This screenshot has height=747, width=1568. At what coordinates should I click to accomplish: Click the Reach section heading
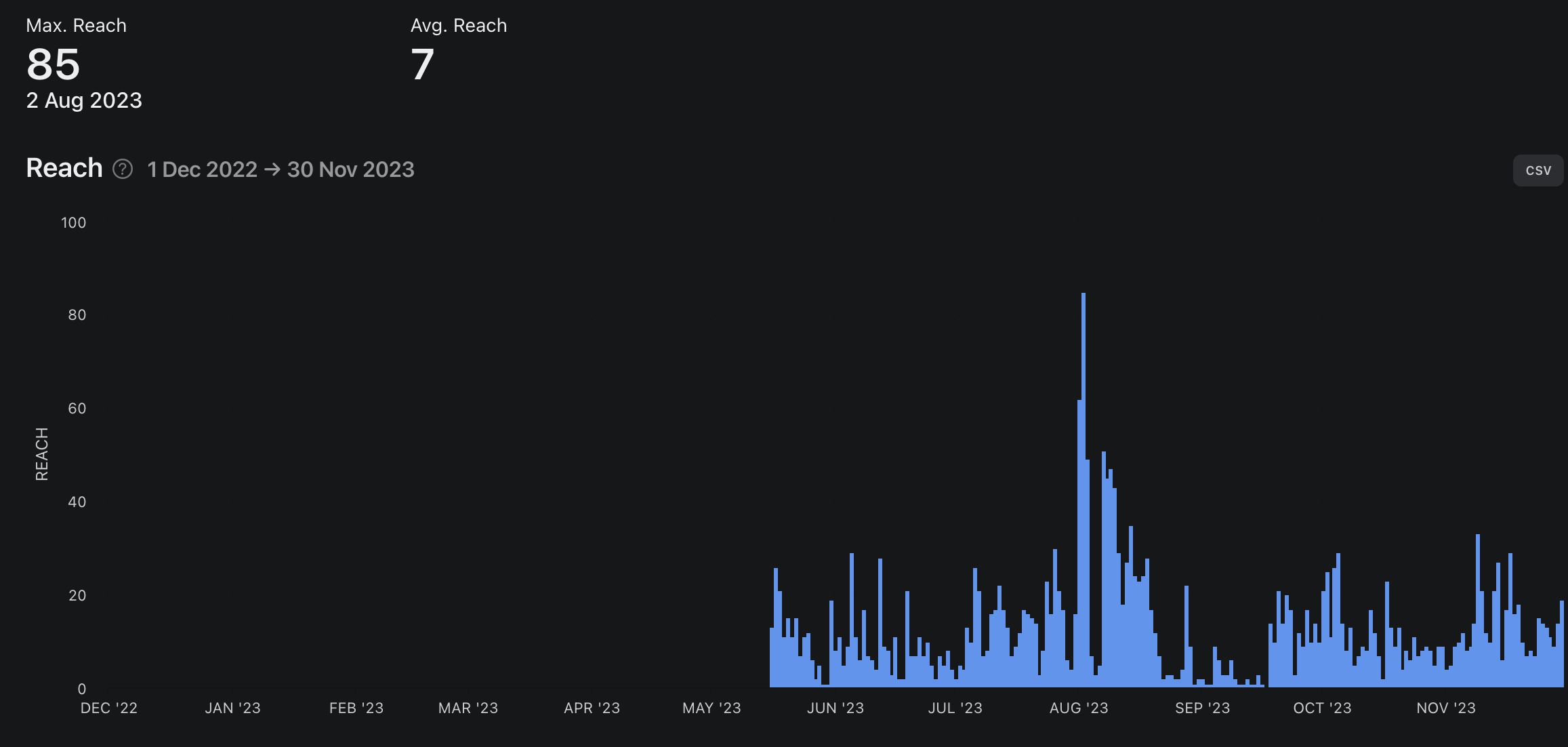(64, 168)
